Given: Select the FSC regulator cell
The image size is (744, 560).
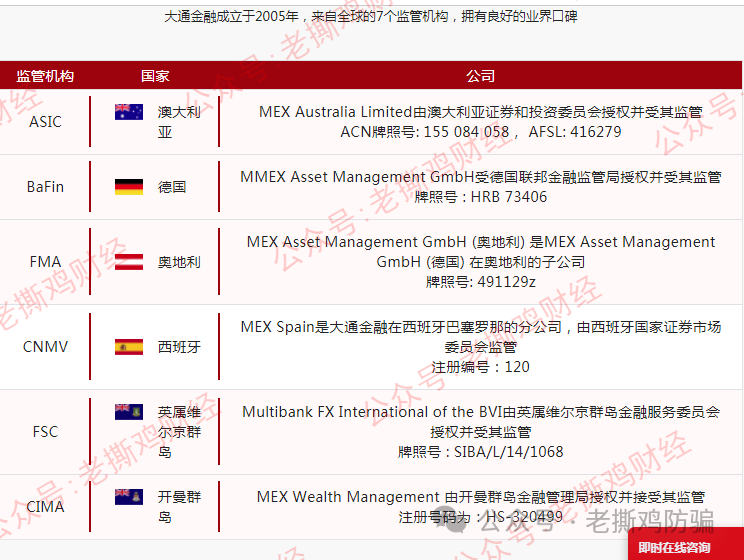Looking at the screenshot, I should (x=45, y=431).
